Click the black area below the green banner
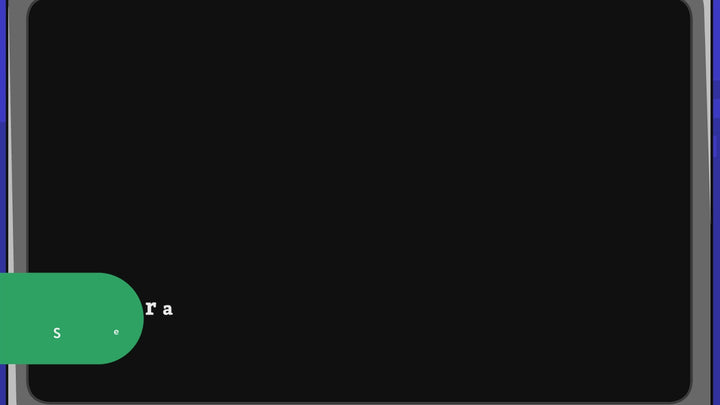 coord(83,382)
